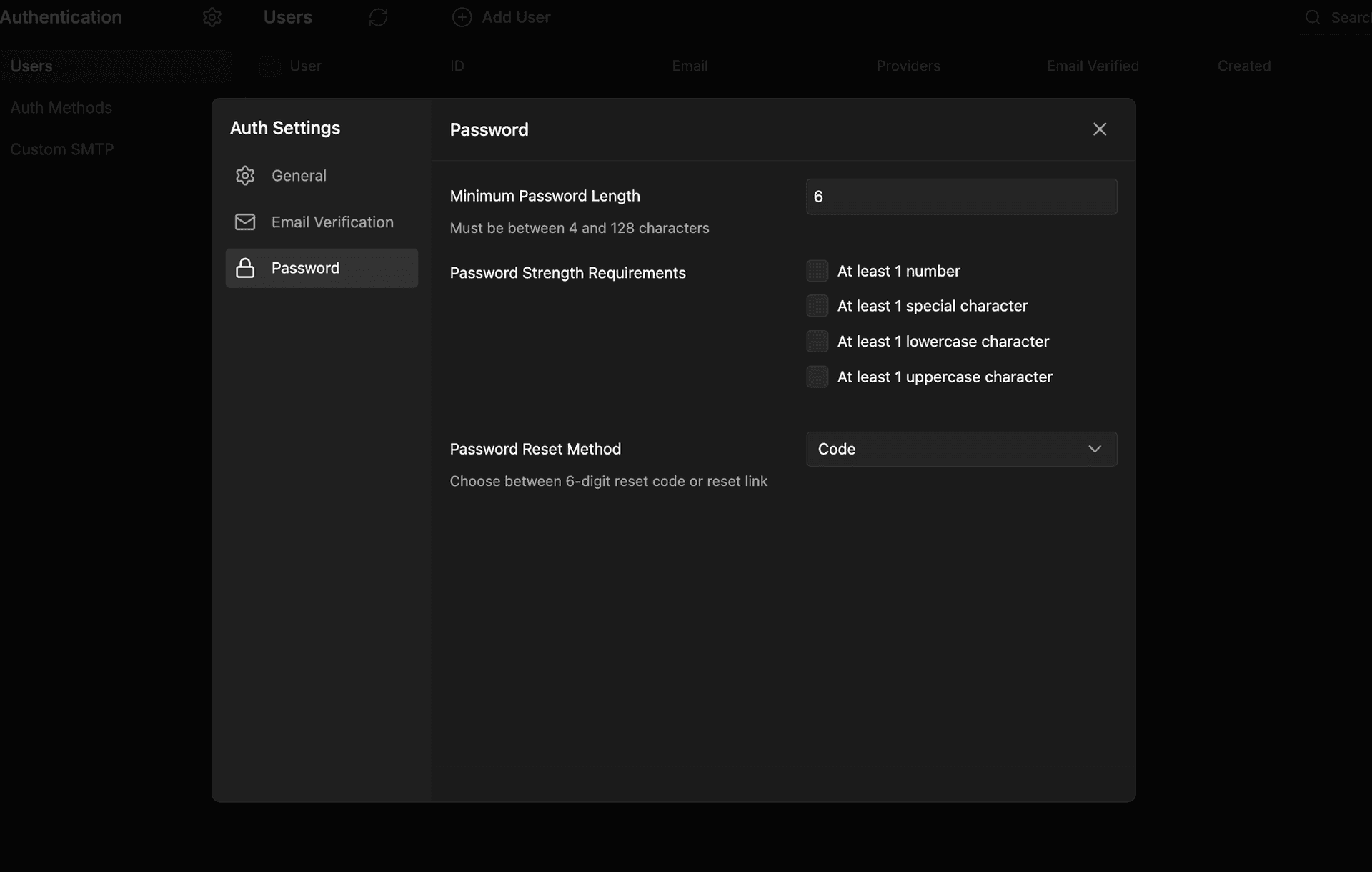Enable At least 1 number requirement
The height and width of the screenshot is (872, 1372).
coord(817,271)
